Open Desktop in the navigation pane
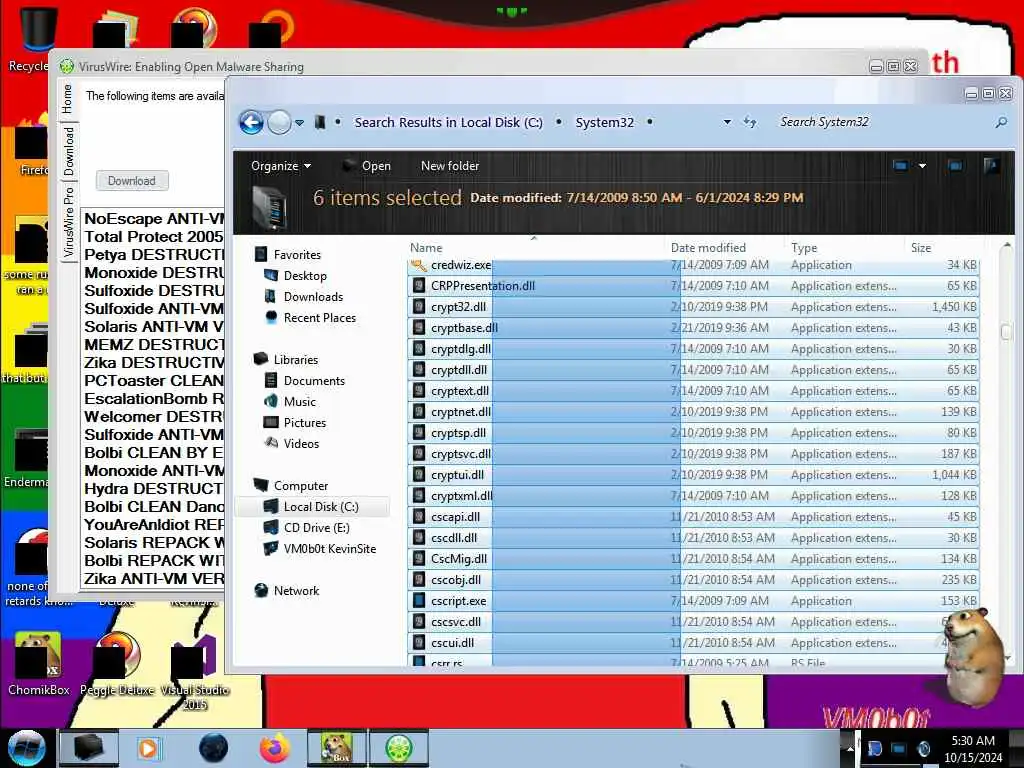This screenshot has height=768, width=1024. click(305, 276)
